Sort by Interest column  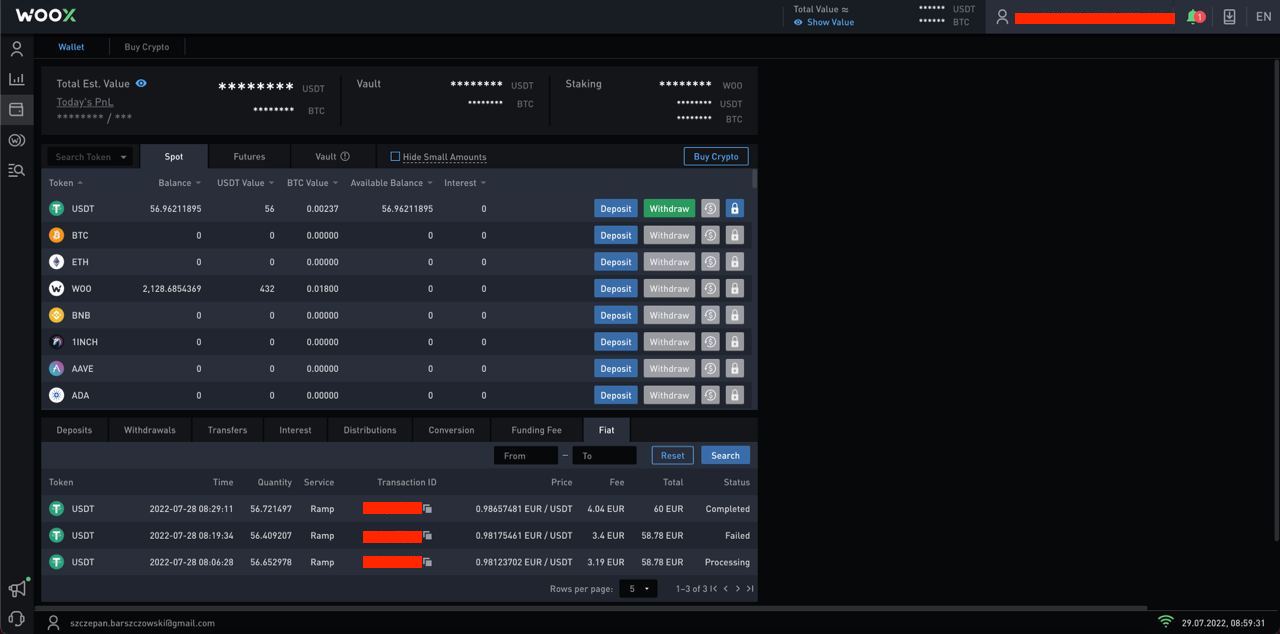coord(465,183)
